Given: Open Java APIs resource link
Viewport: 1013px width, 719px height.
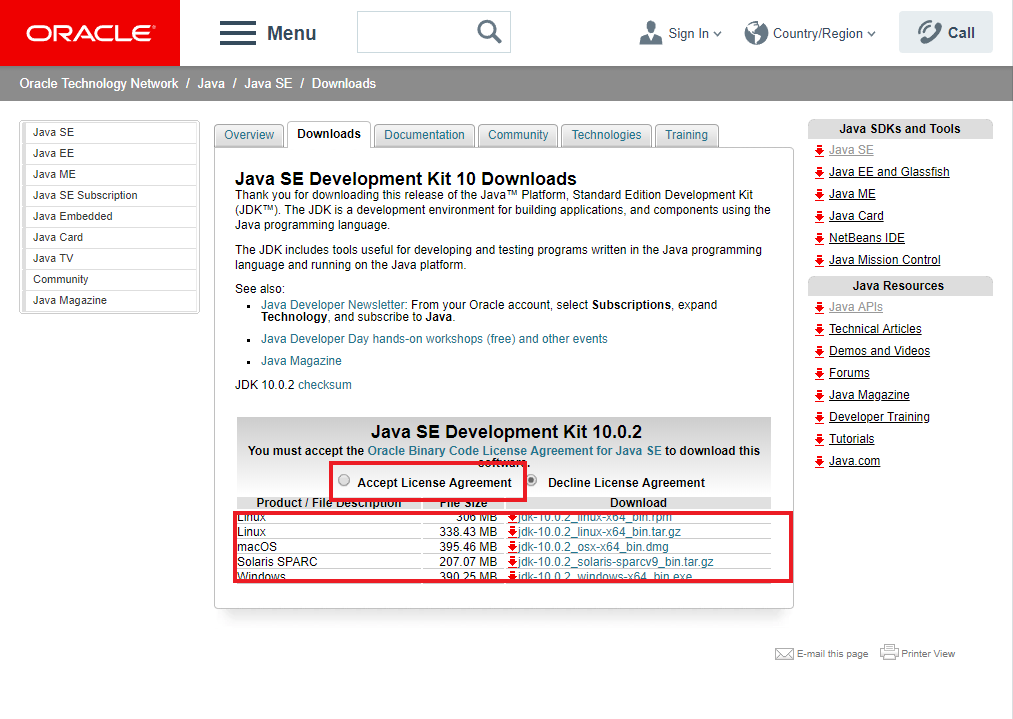Looking at the screenshot, I should (855, 307).
